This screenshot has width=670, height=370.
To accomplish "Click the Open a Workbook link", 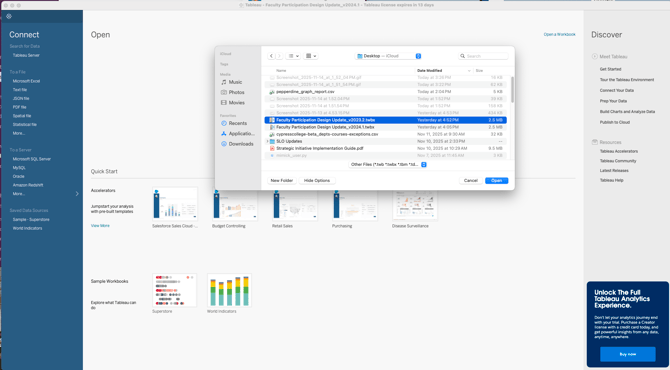I will 559,35.
